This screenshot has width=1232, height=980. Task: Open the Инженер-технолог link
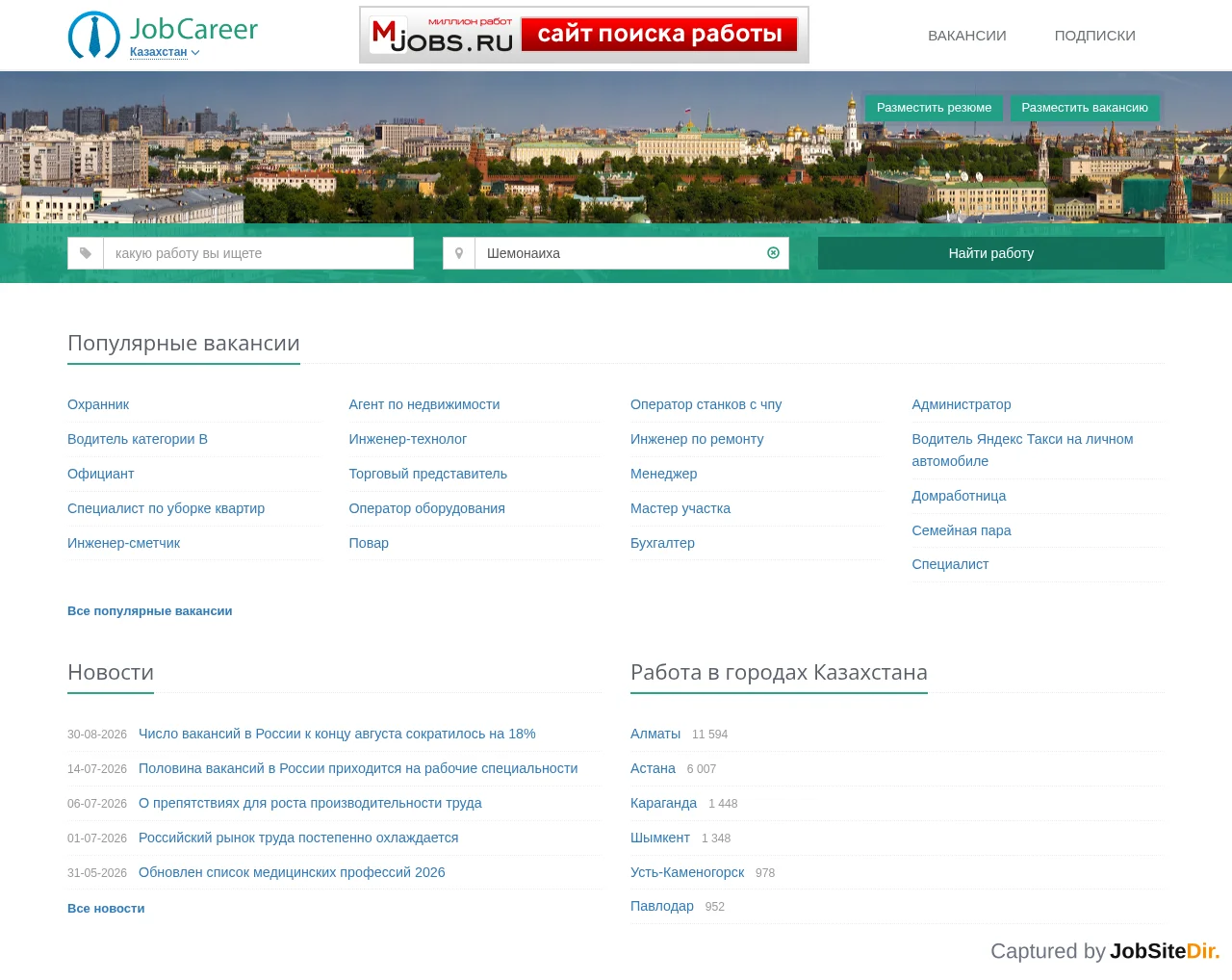408,439
